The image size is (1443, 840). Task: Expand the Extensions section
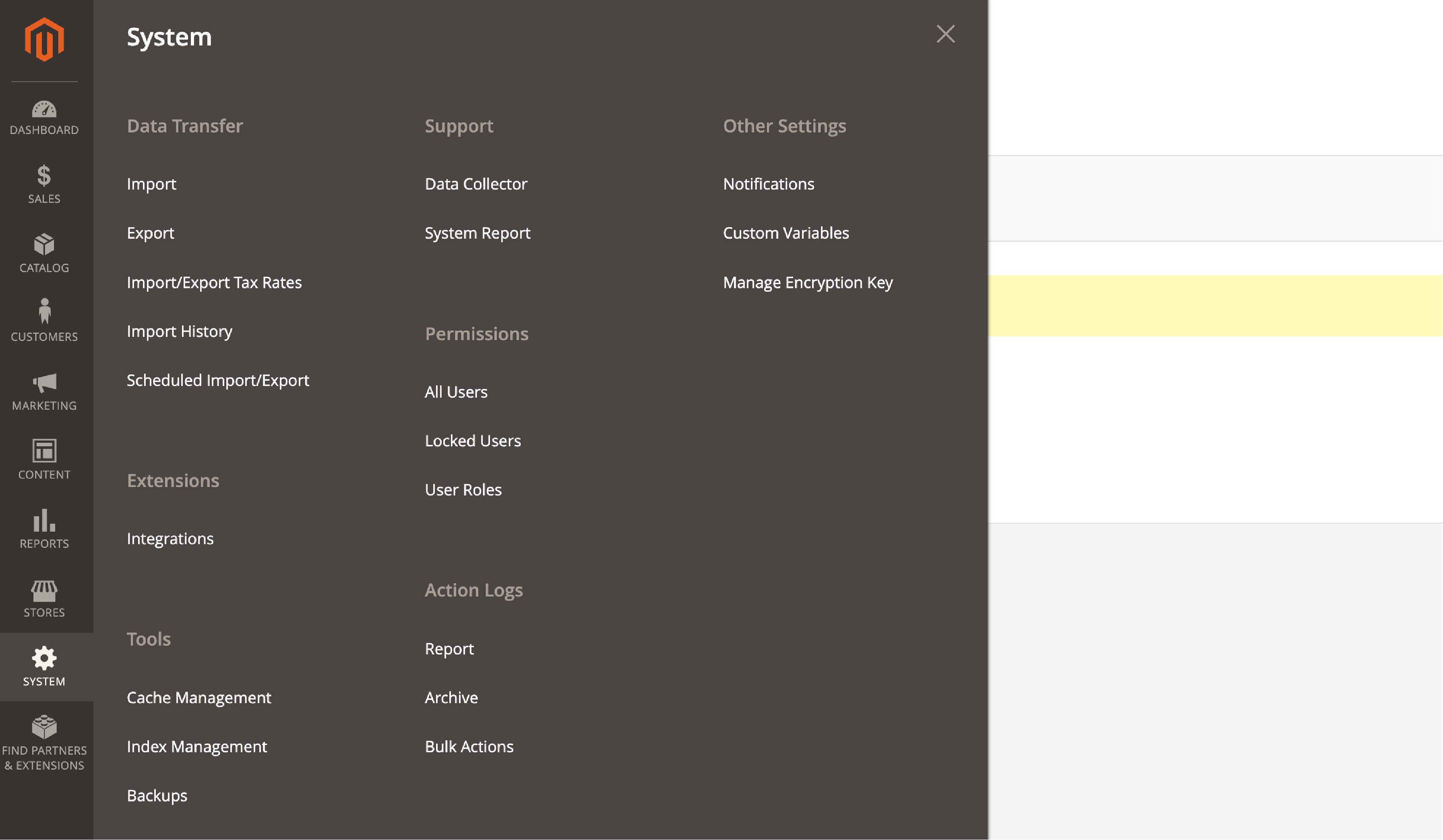[x=173, y=480]
